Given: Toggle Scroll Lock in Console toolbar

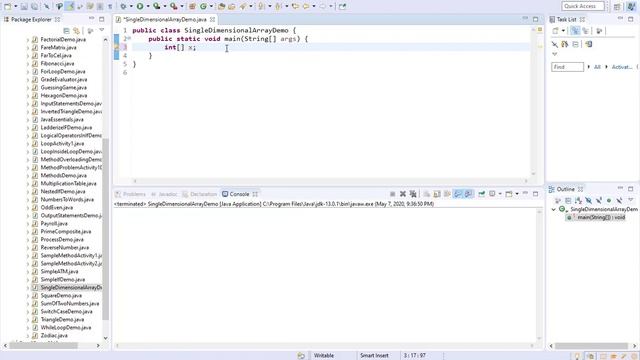Looking at the screenshot, I should tap(437, 194).
